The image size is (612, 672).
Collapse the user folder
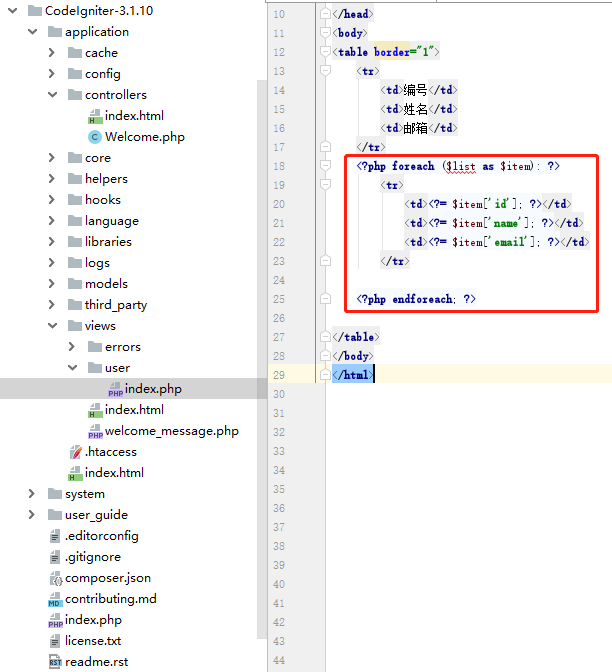[x=72, y=367]
